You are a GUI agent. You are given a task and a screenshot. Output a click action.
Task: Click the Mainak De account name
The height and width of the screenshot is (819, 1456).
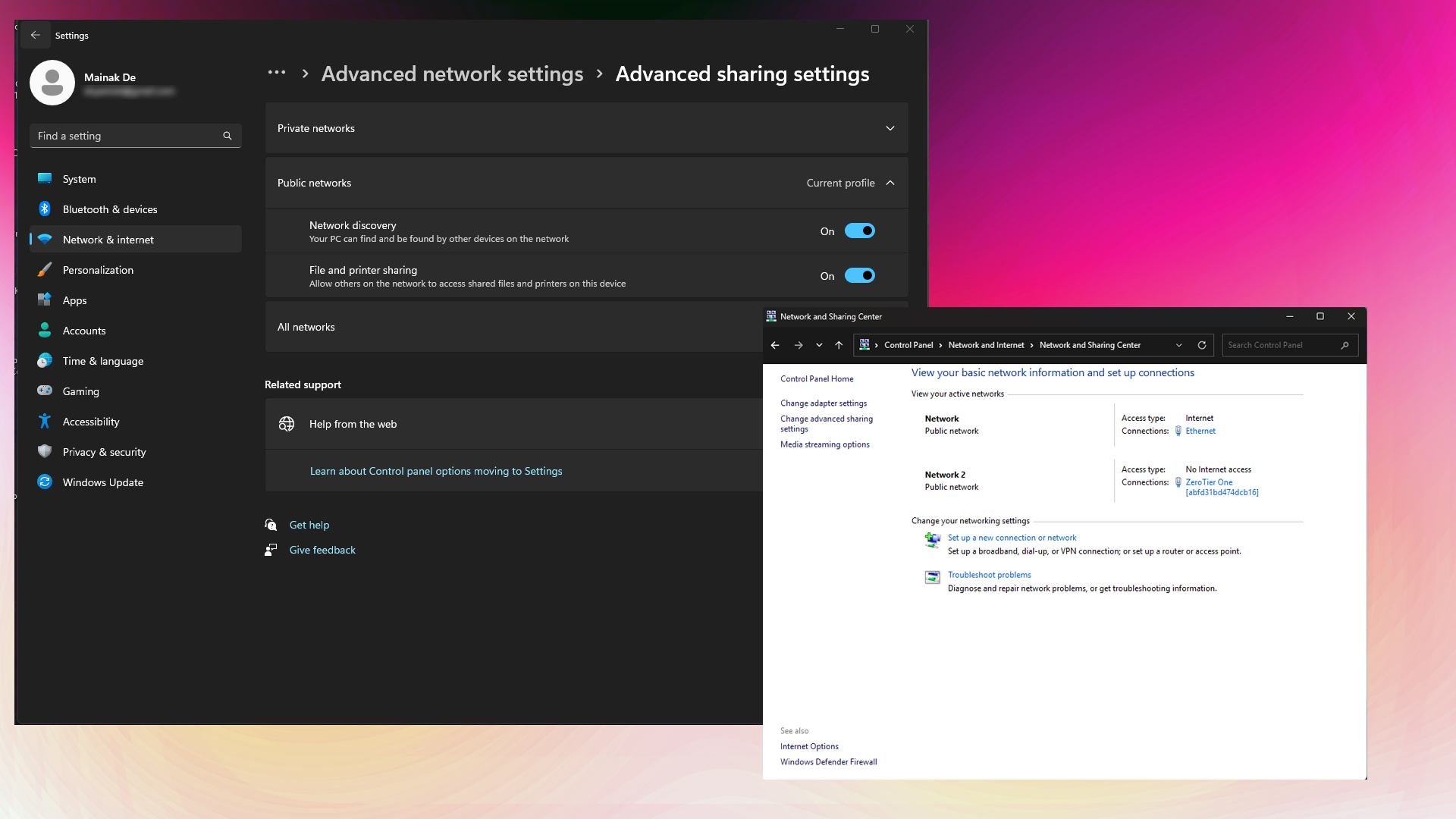tap(110, 77)
